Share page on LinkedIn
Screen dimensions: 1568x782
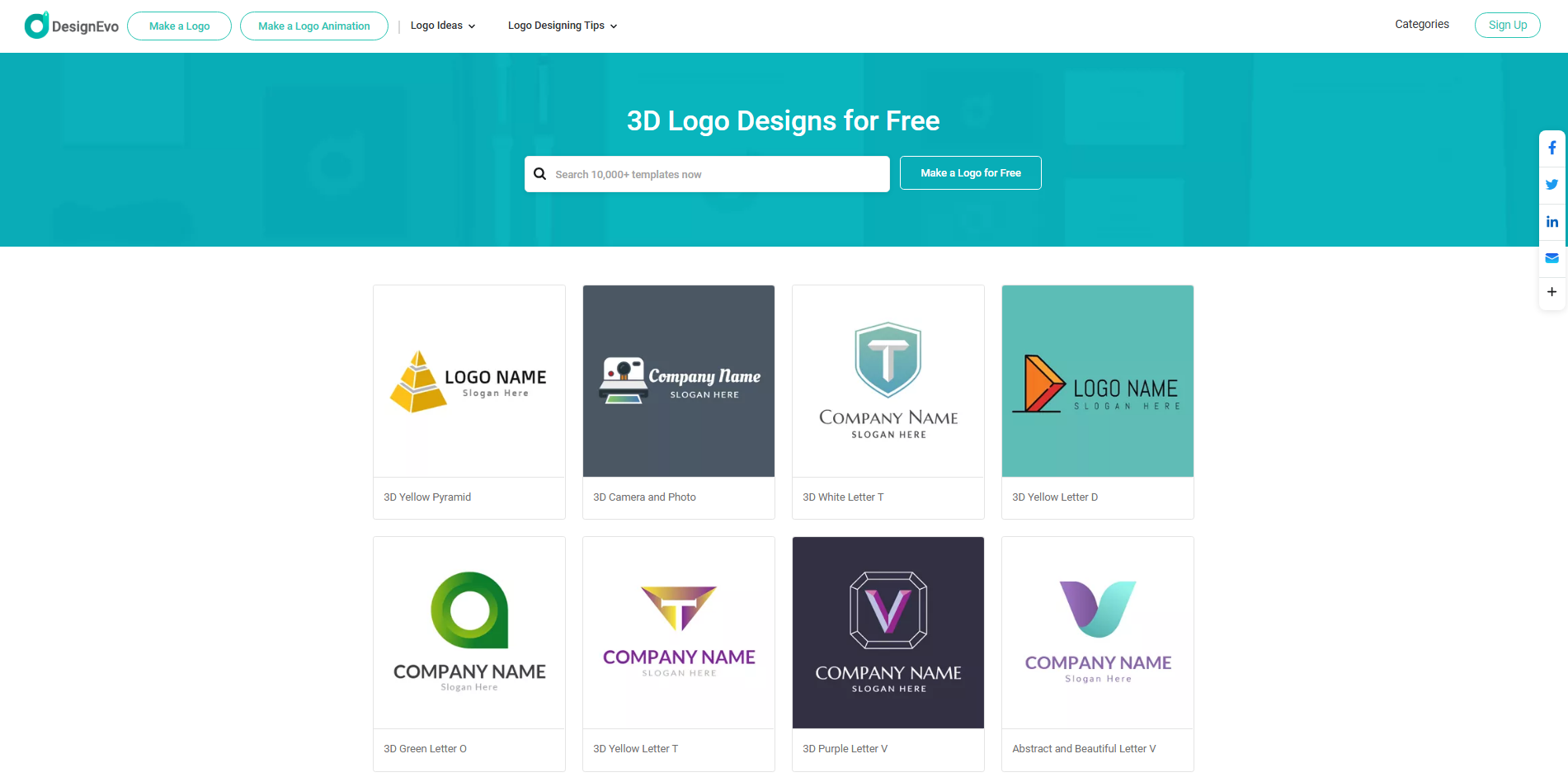pos(1552,222)
